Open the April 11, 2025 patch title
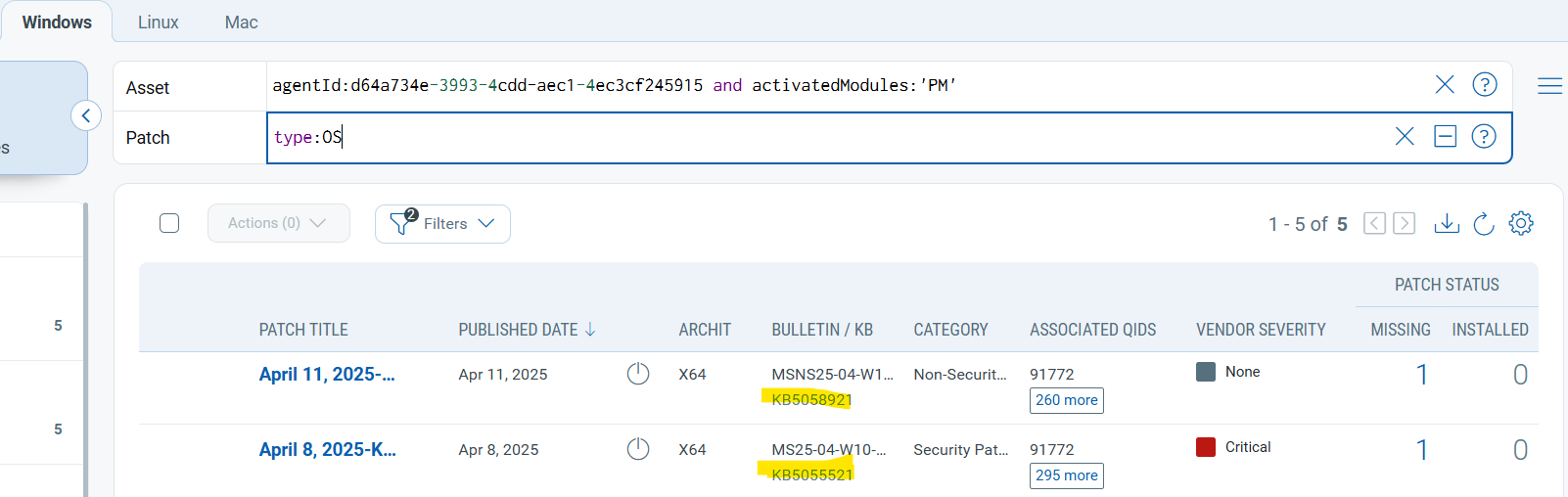 click(326, 375)
